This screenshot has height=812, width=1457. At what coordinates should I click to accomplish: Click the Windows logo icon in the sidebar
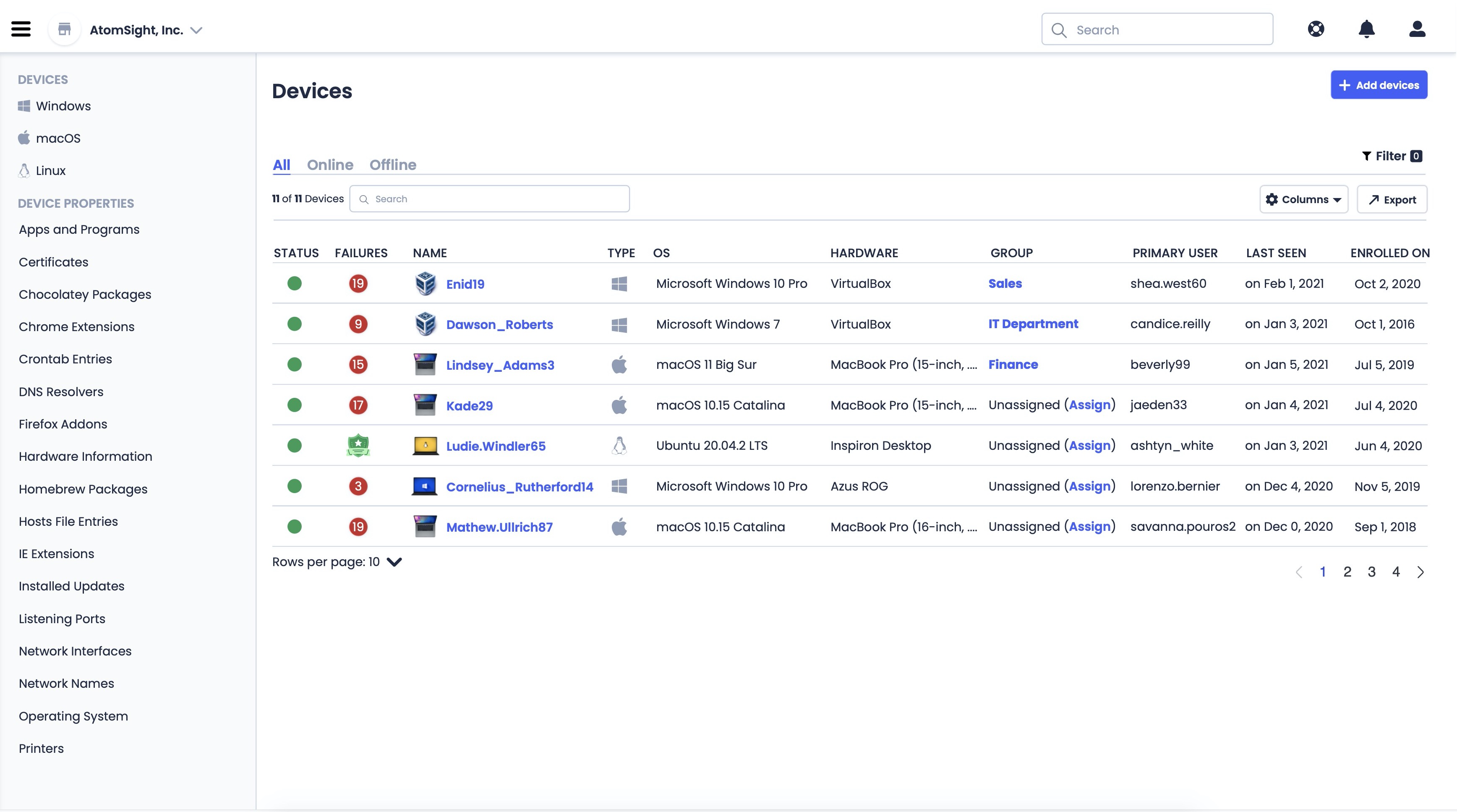pyautogui.click(x=24, y=106)
